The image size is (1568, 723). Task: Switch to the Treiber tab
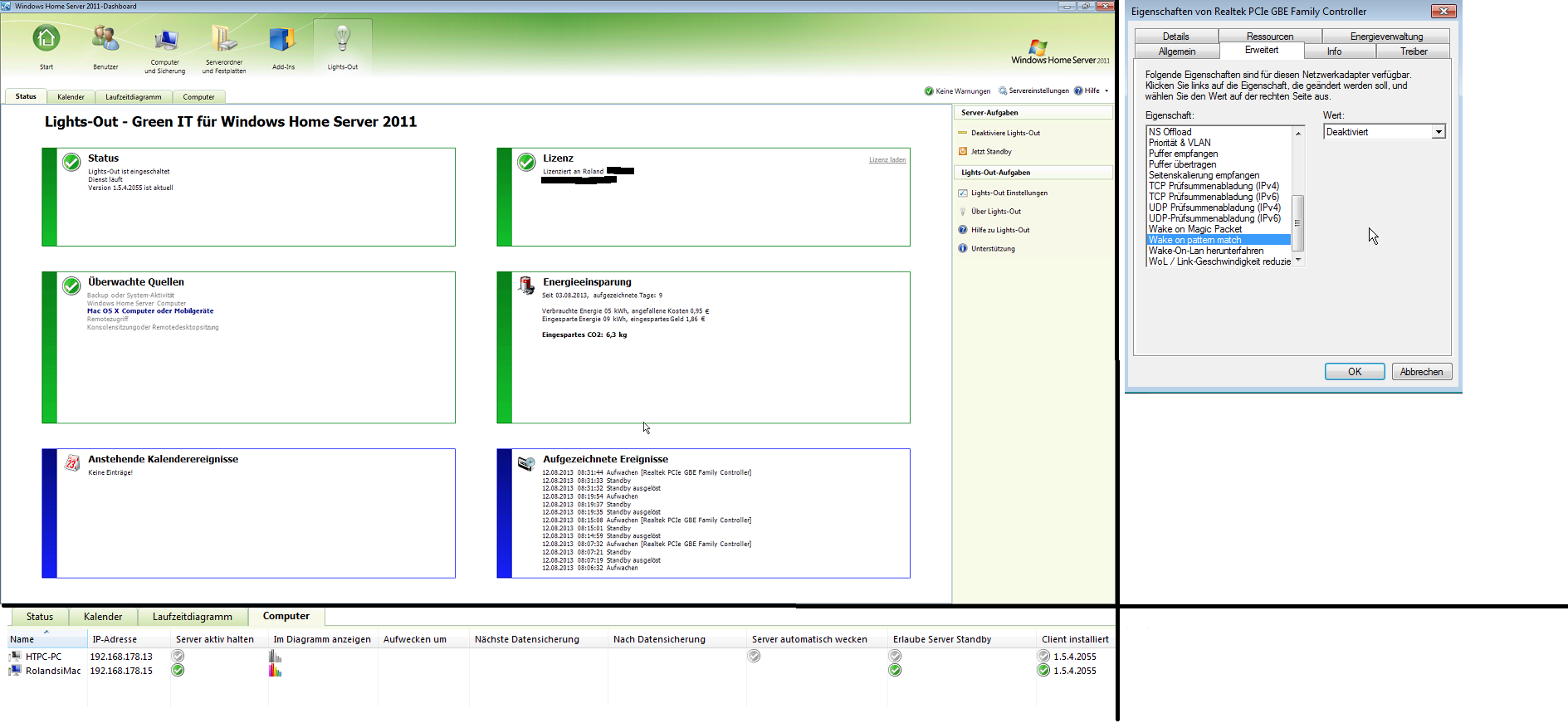(x=1414, y=51)
